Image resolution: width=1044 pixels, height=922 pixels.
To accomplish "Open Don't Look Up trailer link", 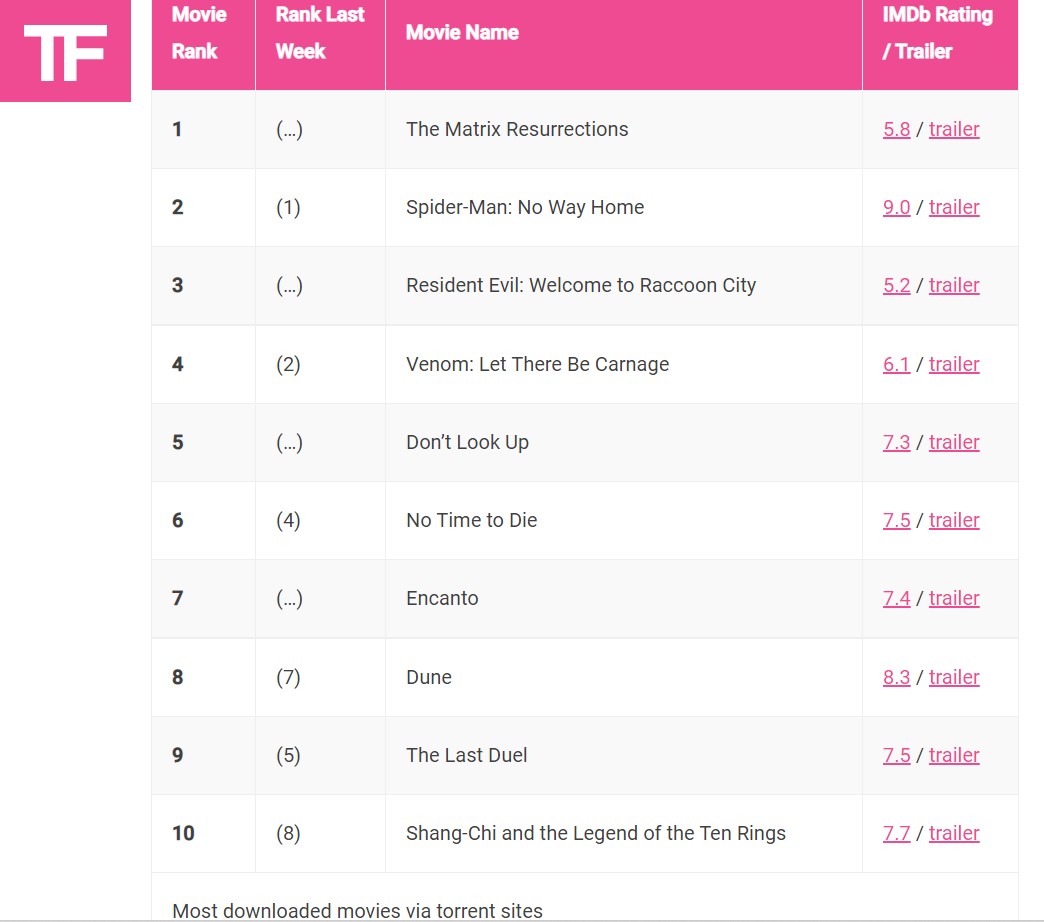I will pos(954,442).
